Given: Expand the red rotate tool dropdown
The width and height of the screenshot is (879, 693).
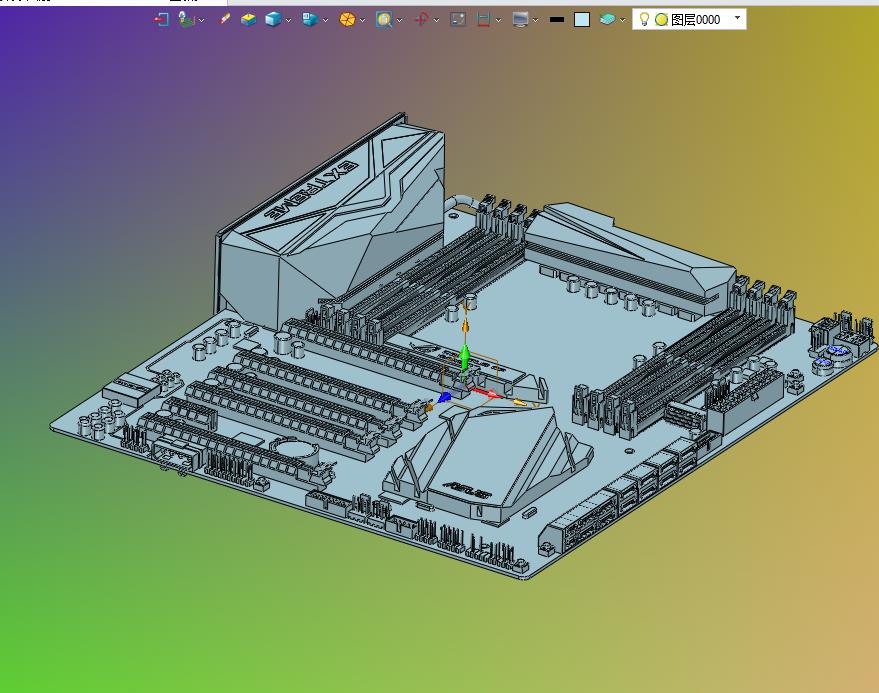Looking at the screenshot, I should coord(436,20).
